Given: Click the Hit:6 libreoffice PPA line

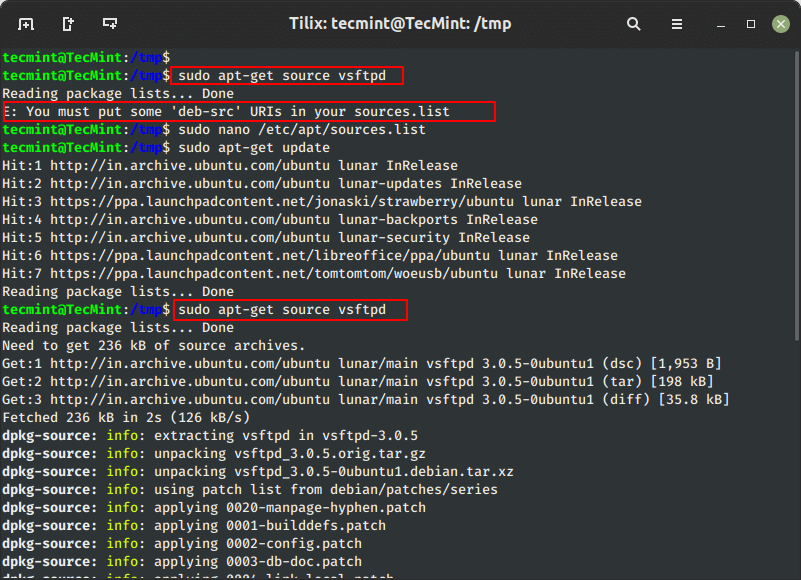Looking at the screenshot, I should (x=310, y=256).
